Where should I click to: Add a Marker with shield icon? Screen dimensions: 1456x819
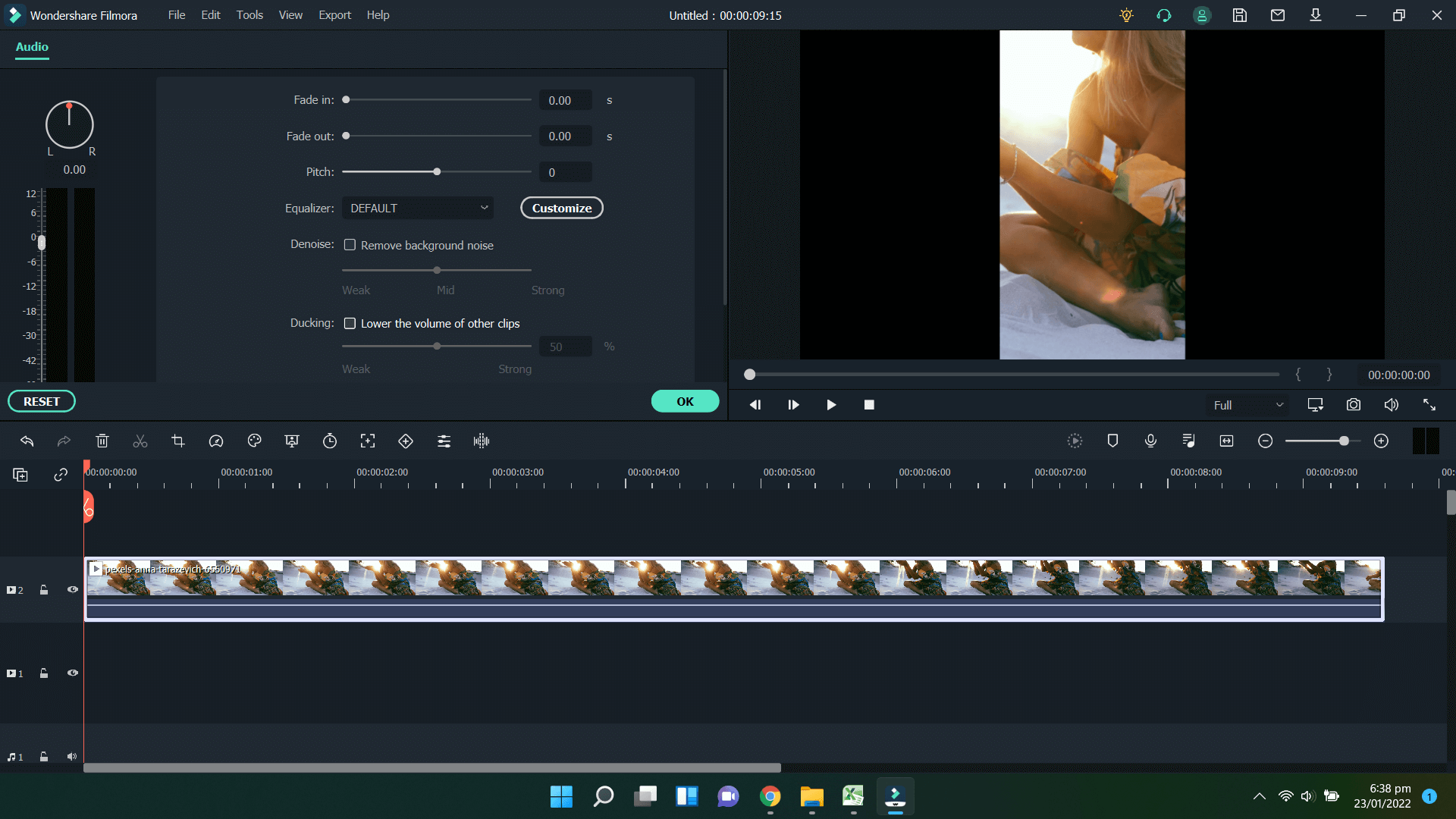point(1112,441)
